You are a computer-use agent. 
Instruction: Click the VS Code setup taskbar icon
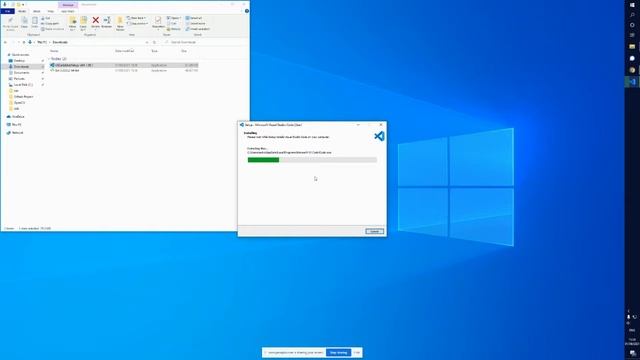[x=632, y=82]
